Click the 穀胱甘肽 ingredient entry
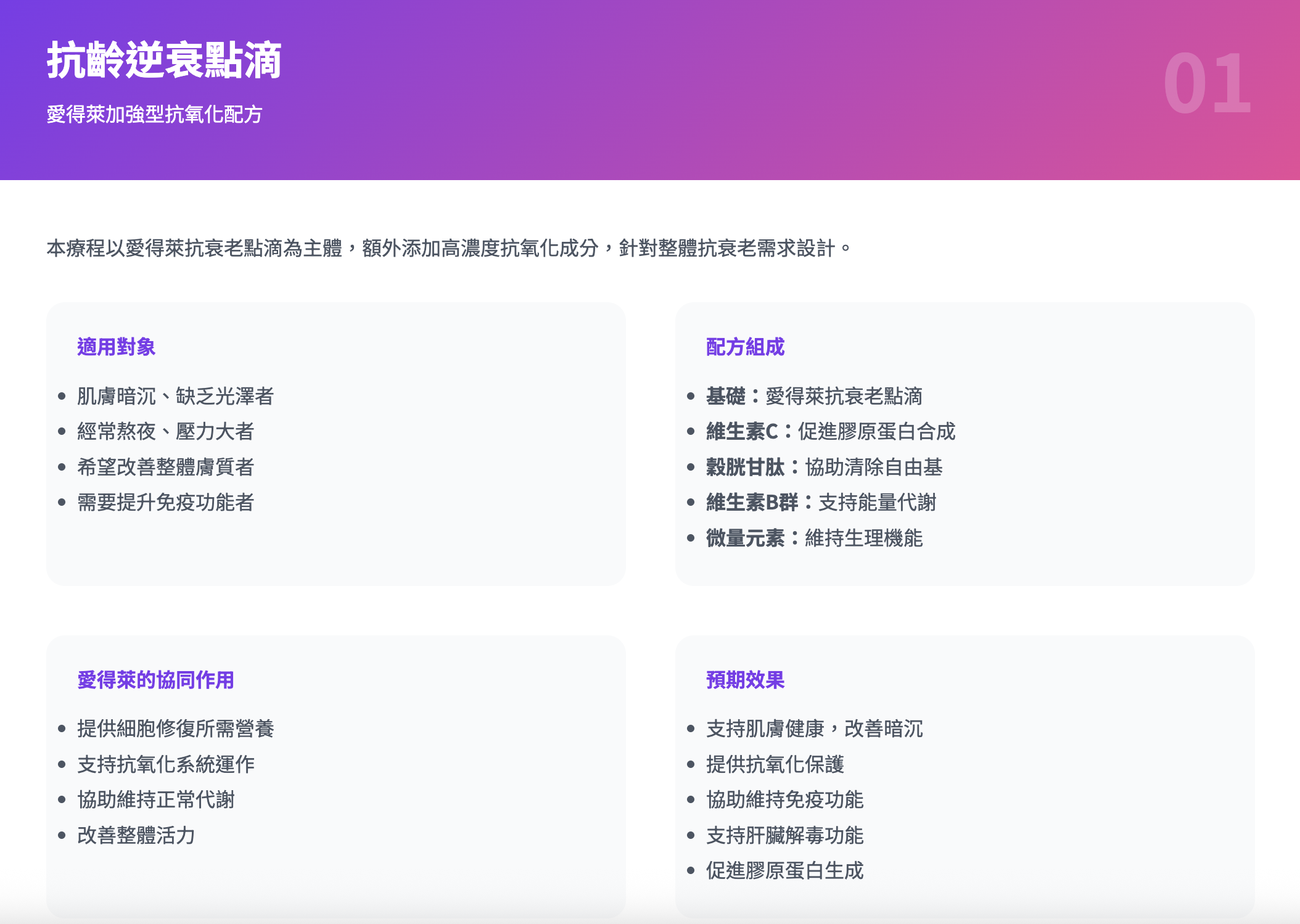This screenshot has width=1300, height=924. coord(824,467)
